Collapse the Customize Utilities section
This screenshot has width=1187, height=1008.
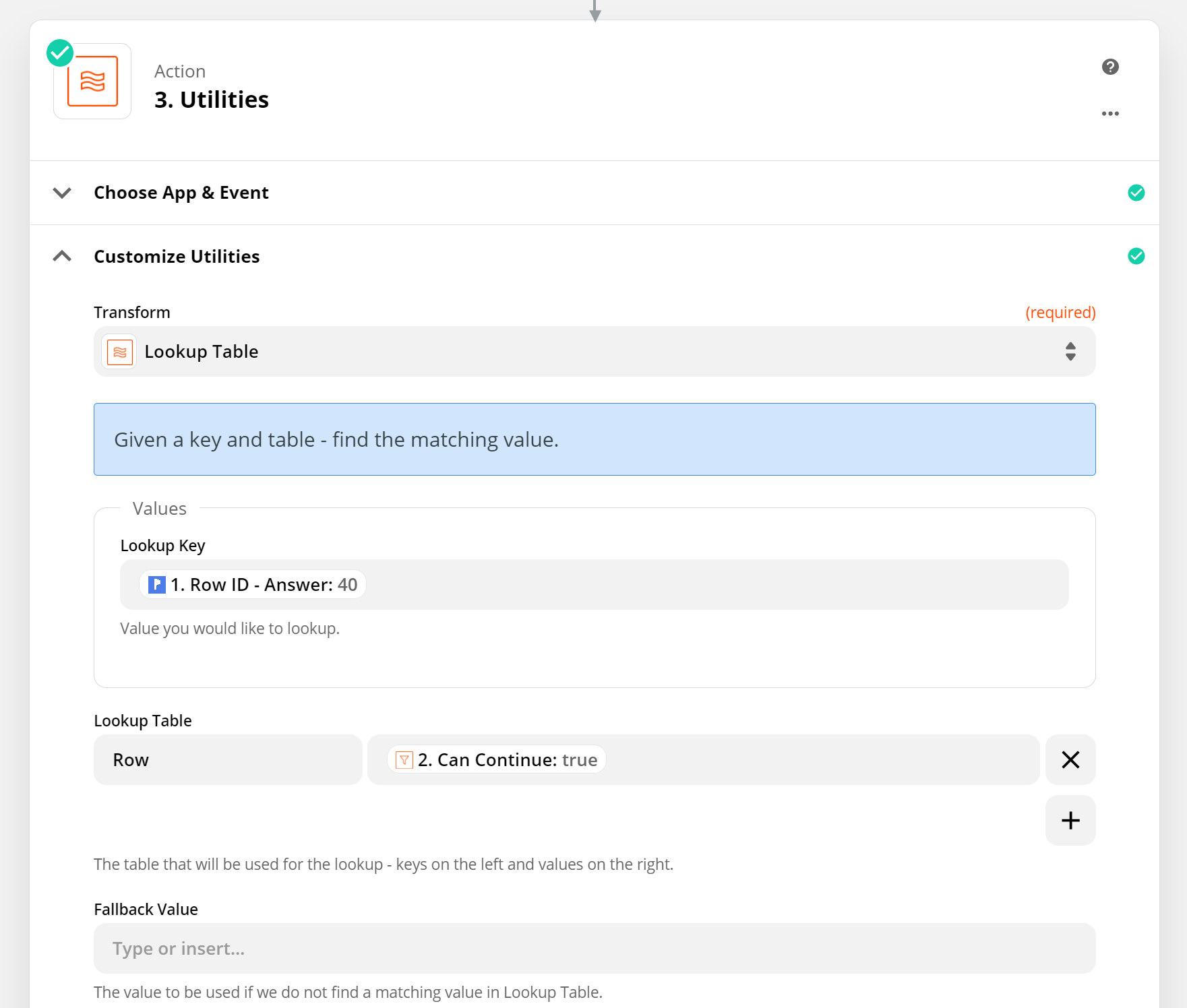(62, 256)
